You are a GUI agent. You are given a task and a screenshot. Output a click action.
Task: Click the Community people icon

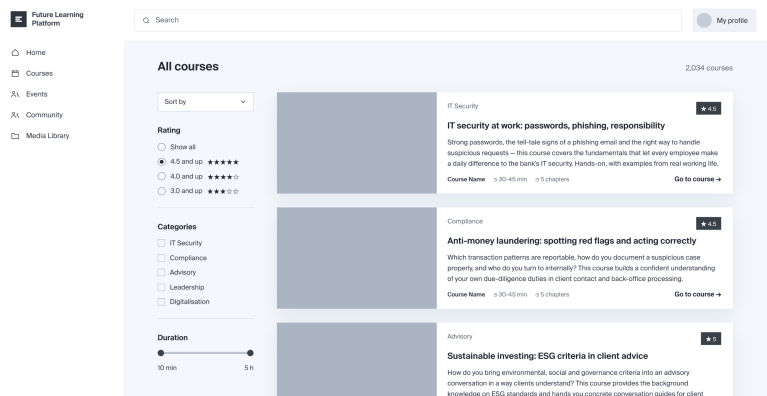[15, 115]
